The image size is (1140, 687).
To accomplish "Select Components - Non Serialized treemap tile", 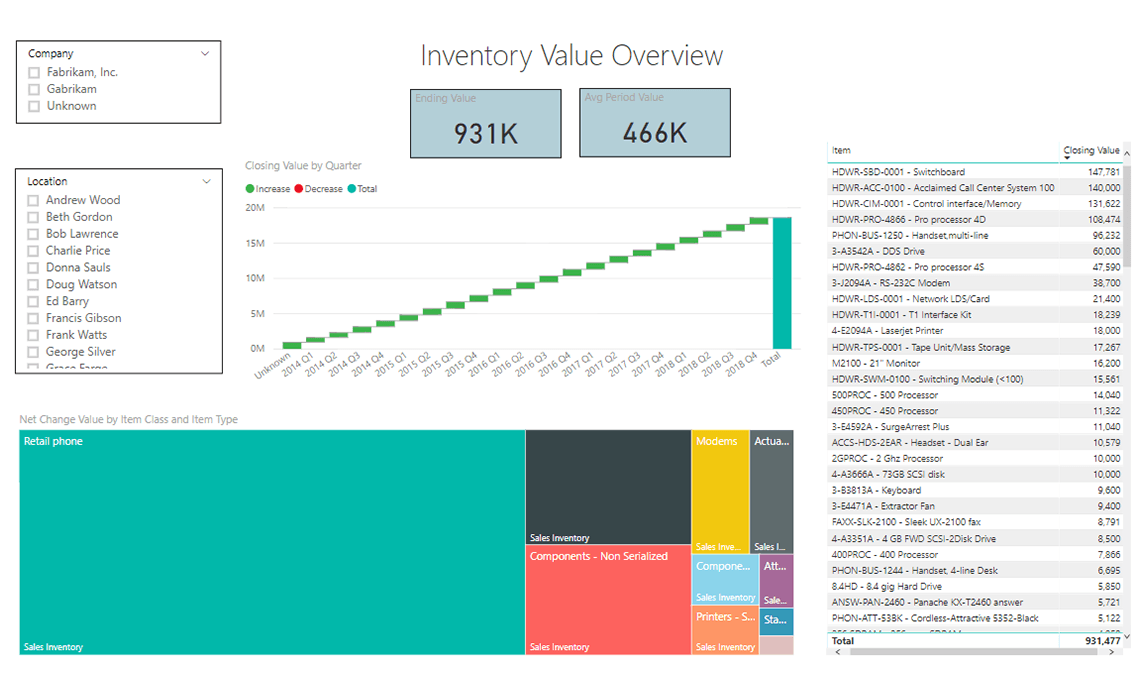I will pos(608,600).
